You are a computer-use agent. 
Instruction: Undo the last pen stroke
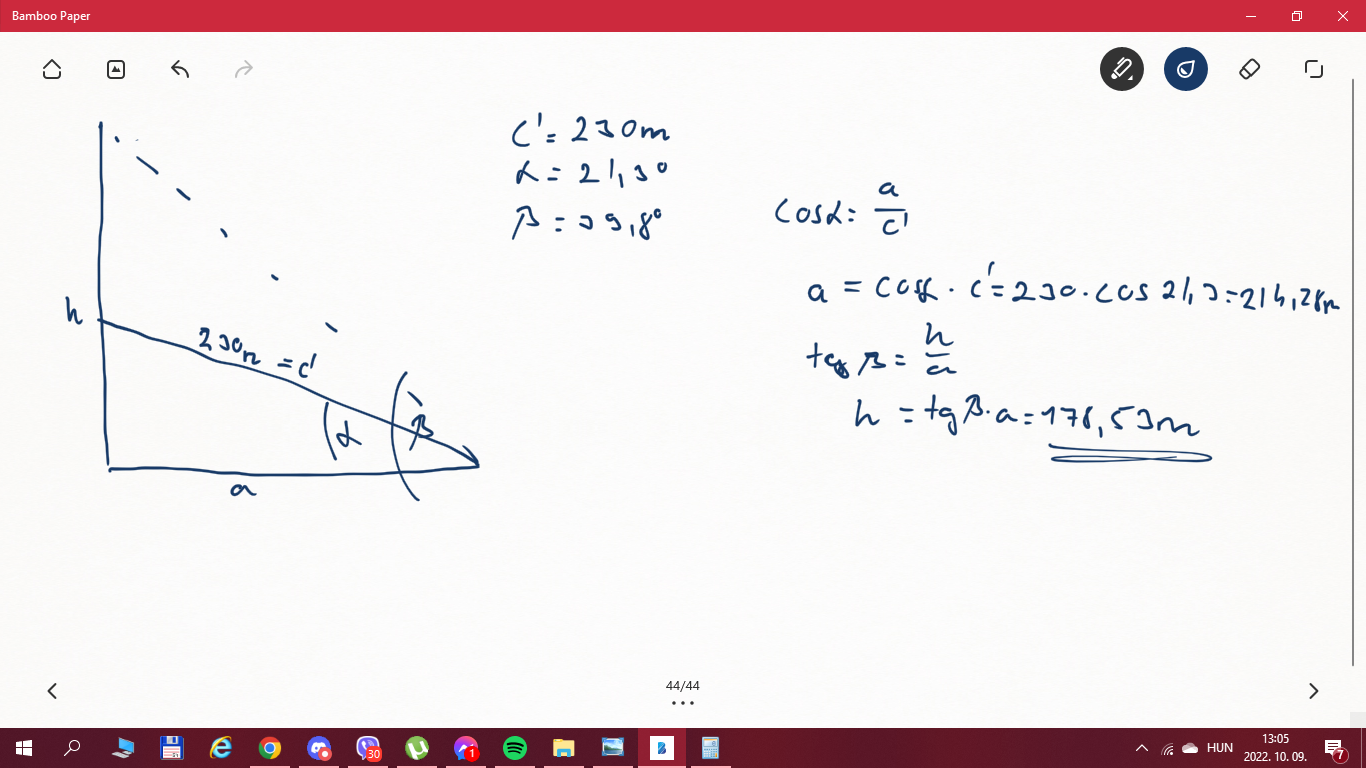[x=180, y=69]
